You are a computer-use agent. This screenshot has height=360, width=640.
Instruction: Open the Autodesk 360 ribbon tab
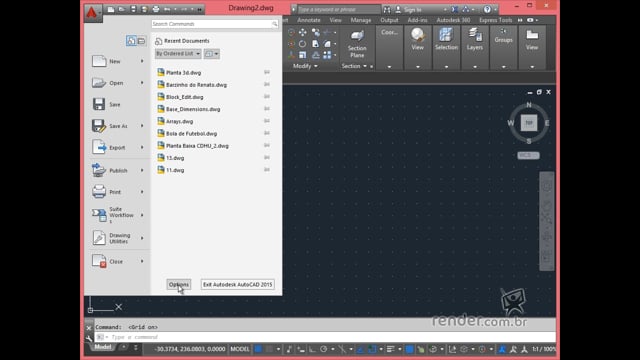(453, 20)
